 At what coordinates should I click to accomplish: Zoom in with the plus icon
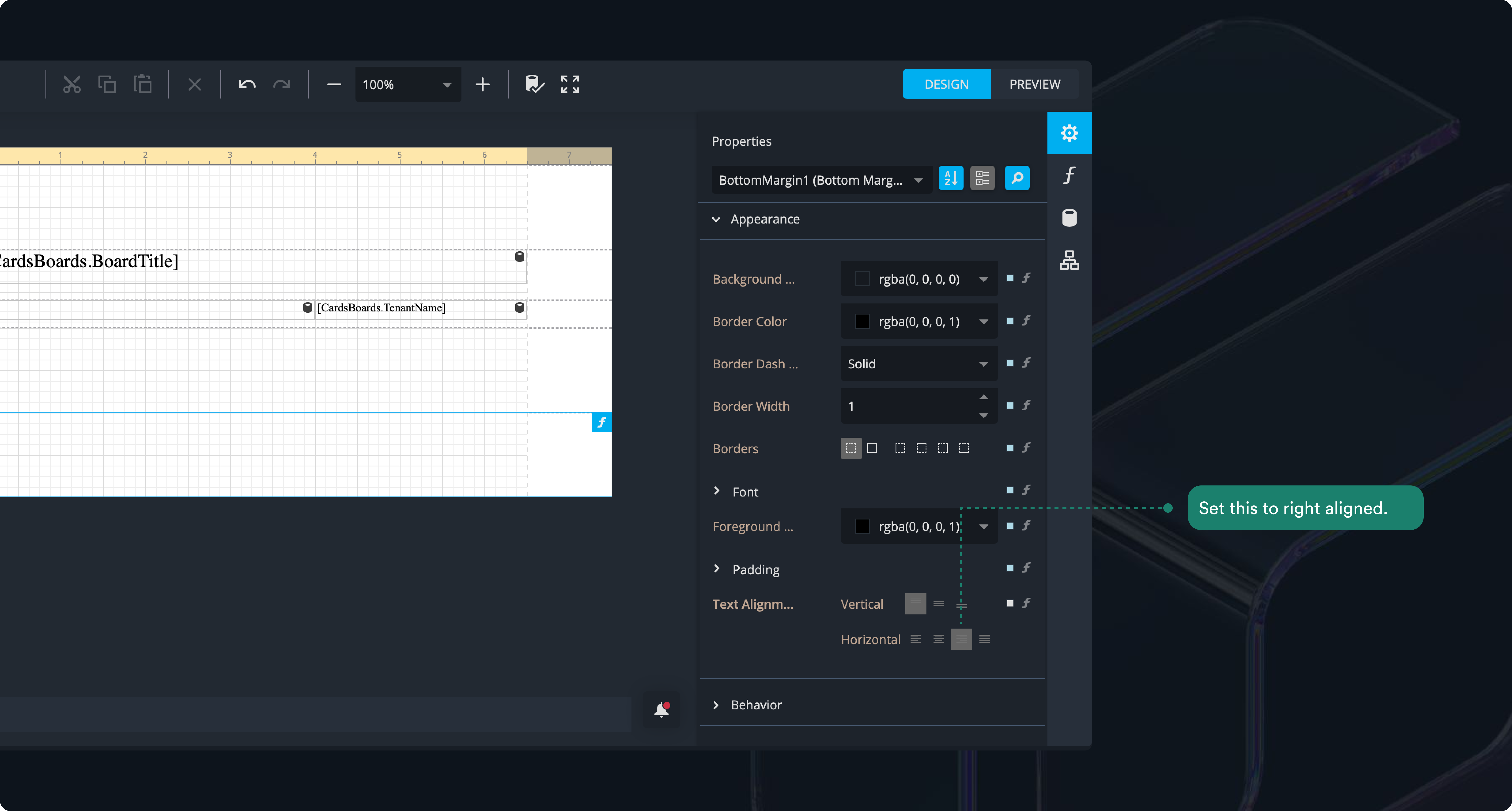coord(482,85)
